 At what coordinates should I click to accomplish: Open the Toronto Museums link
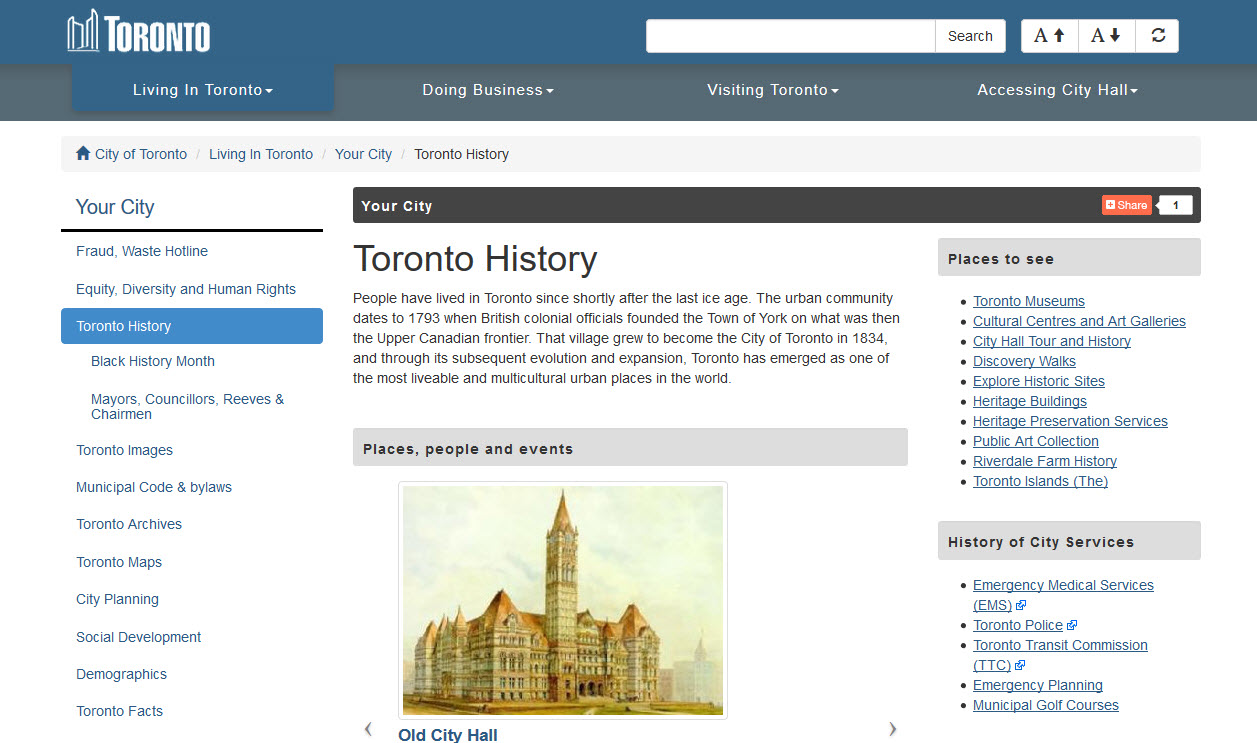pos(1029,301)
